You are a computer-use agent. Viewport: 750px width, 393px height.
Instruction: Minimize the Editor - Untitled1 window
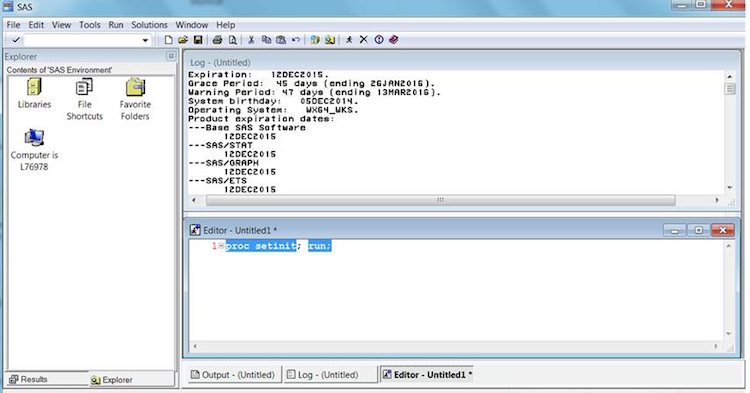point(674,230)
